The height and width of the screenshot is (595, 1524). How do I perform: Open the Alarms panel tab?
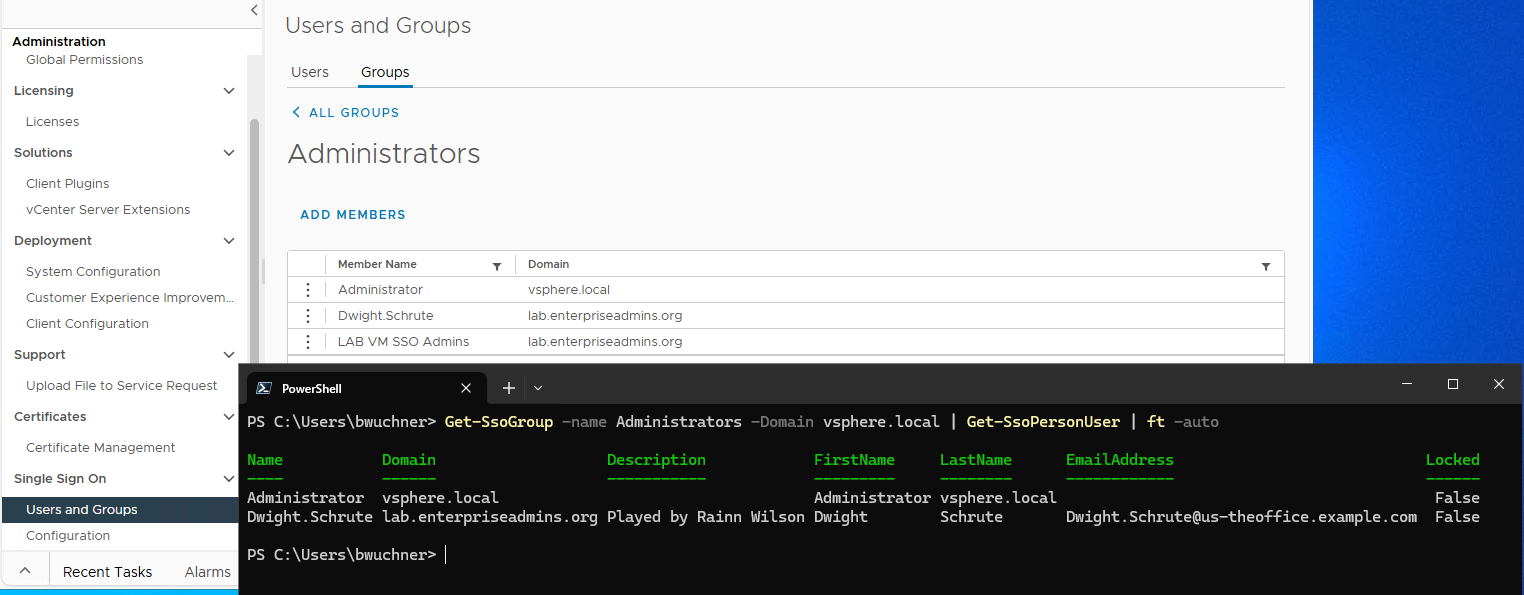208,572
